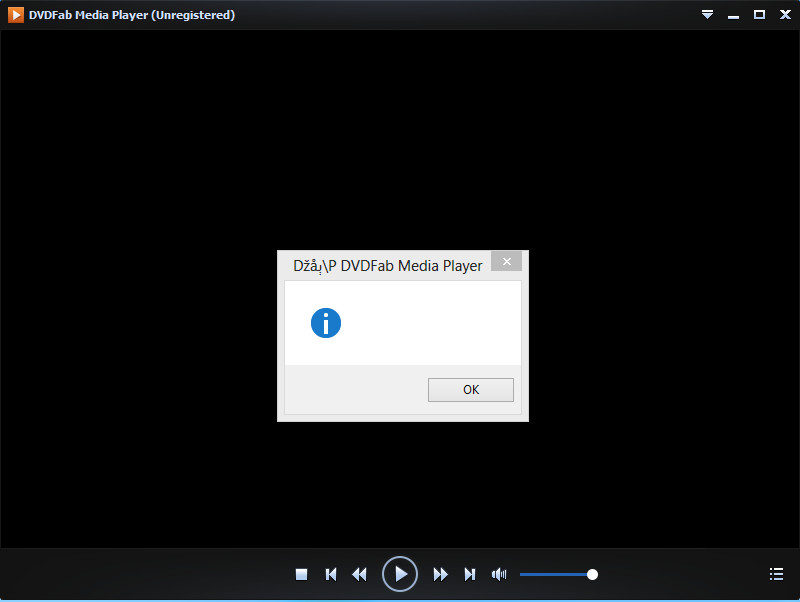Stop playback with the square Stop icon
Screen dimensions: 800x602
(301, 574)
